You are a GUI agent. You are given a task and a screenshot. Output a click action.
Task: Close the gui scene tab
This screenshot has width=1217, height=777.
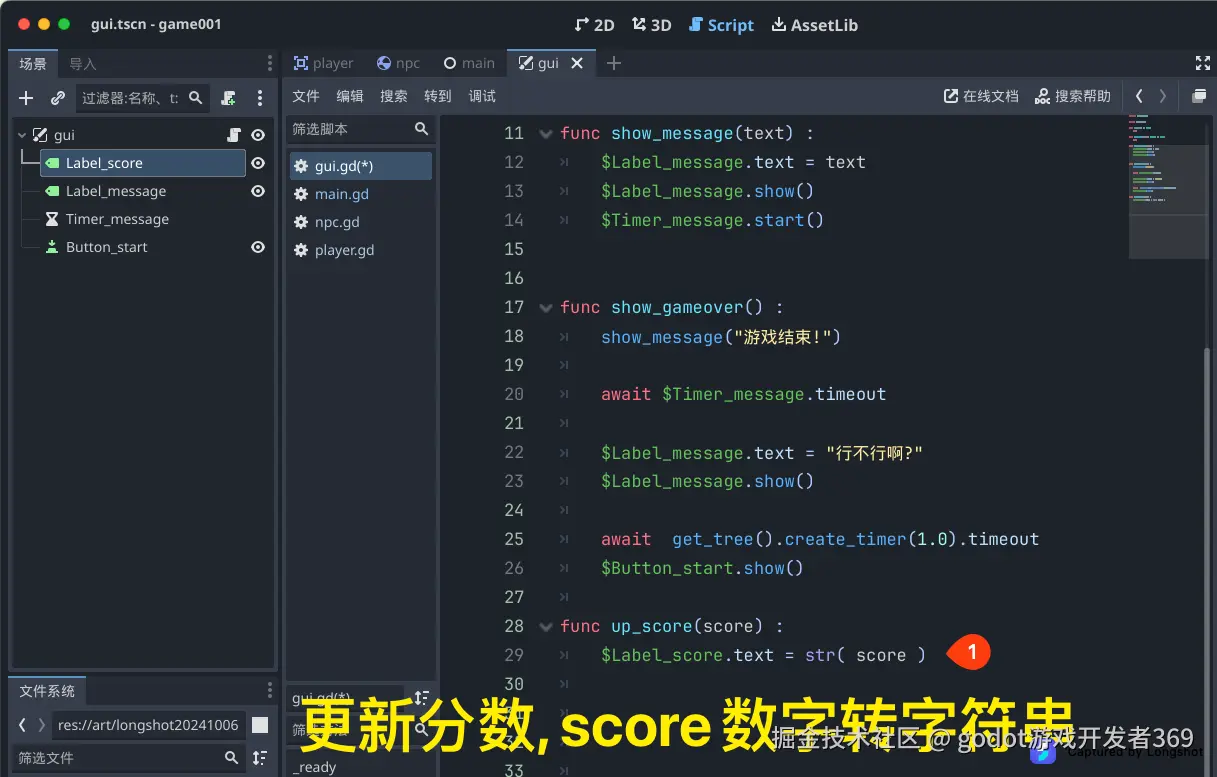tap(577, 63)
